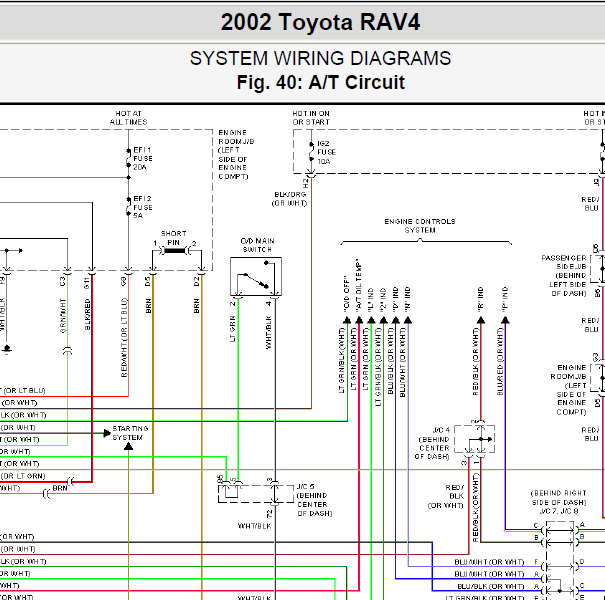Click the IG2 FUSE 10A label
605x600 pixels.
click(x=326, y=152)
